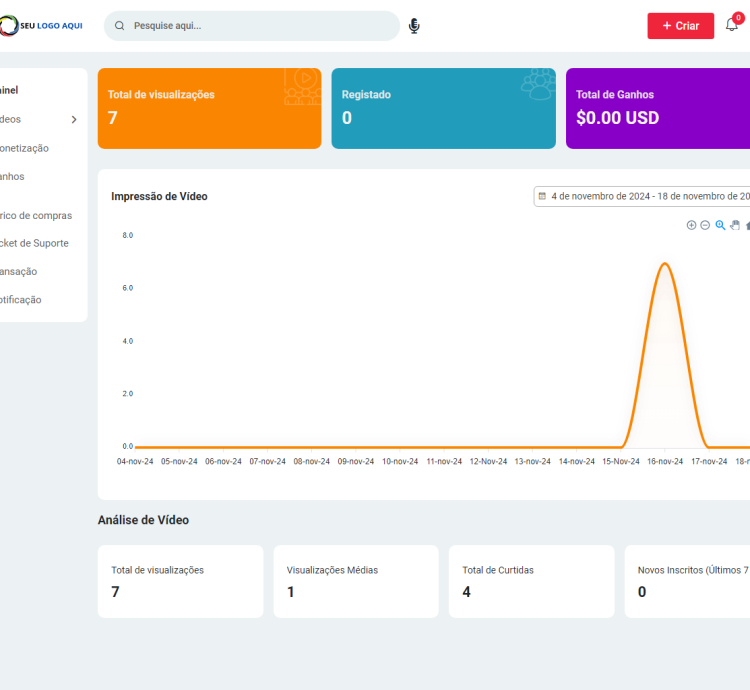Click the site logo in header
The width and height of the screenshot is (750, 690).
pyautogui.click(x=42, y=26)
